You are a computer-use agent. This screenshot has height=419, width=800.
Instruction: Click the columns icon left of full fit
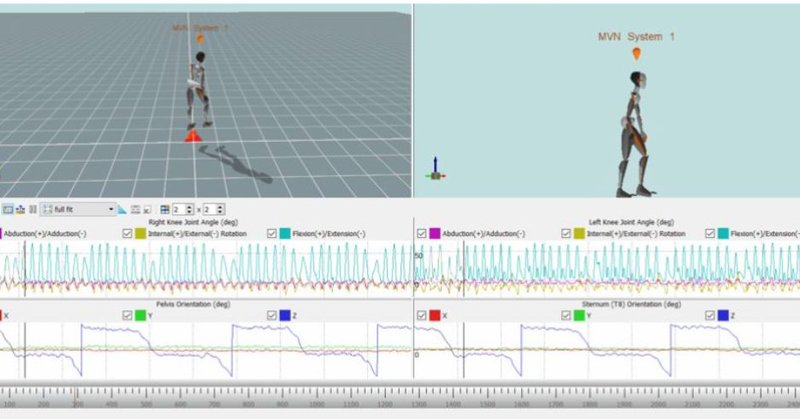click(x=33, y=209)
